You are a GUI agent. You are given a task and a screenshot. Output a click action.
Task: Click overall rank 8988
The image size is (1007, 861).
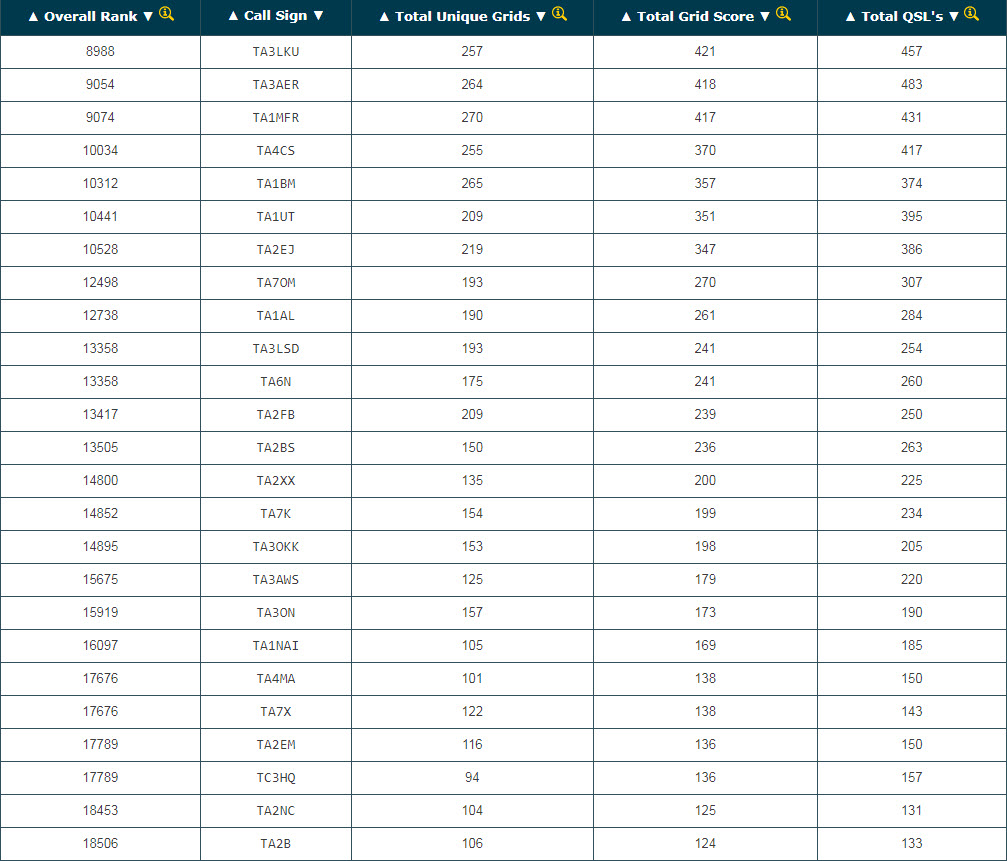coord(100,51)
